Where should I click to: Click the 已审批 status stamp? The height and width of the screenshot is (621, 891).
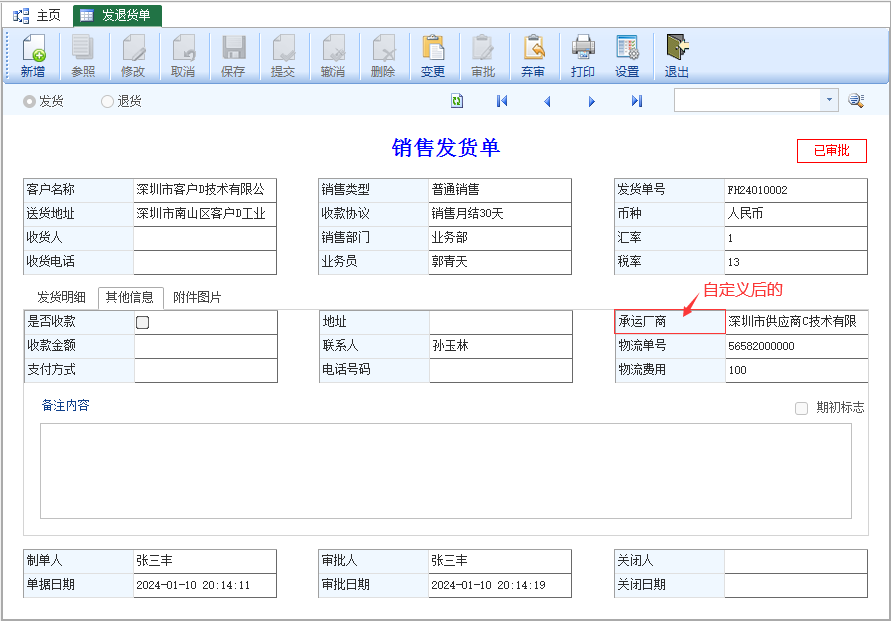[x=831, y=151]
